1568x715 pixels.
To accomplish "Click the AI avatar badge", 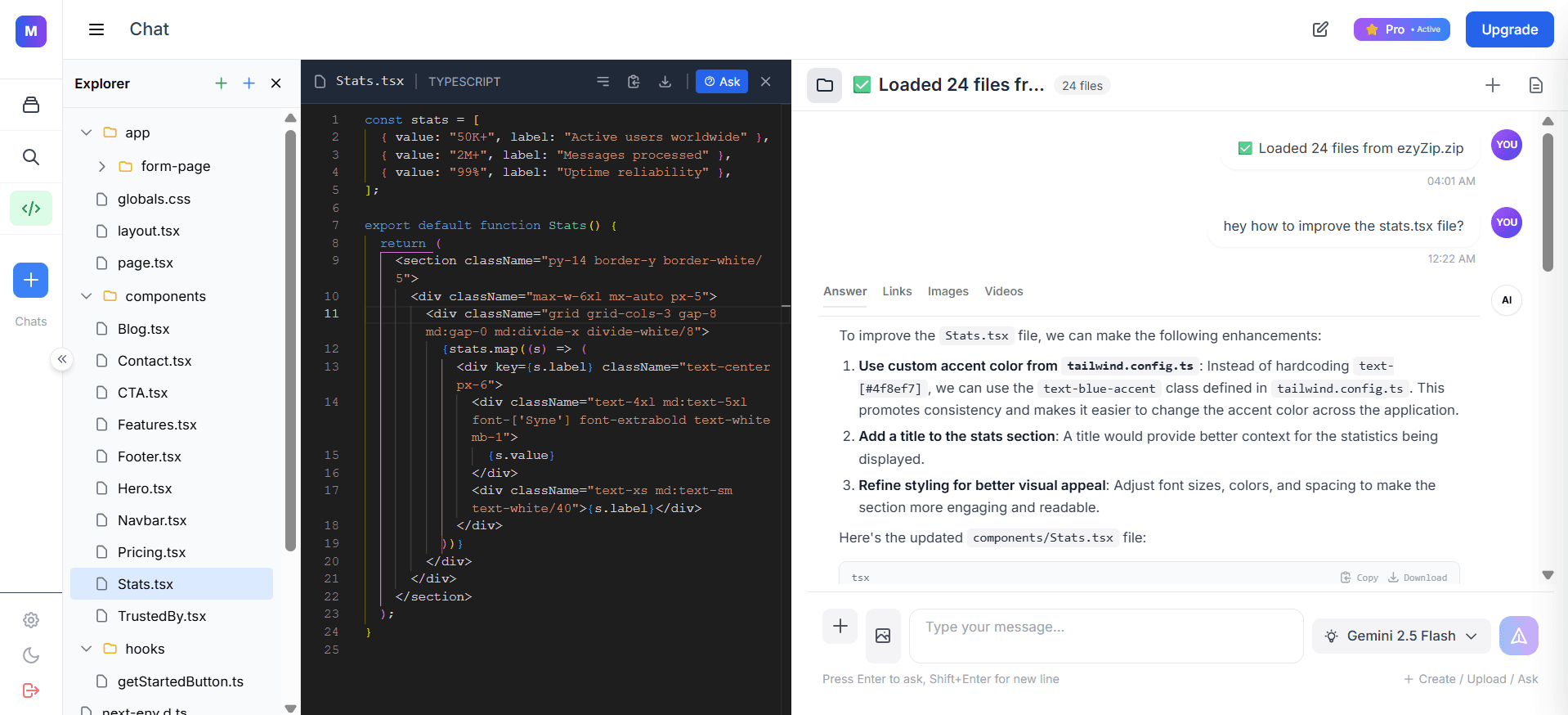I will (1507, 300).
